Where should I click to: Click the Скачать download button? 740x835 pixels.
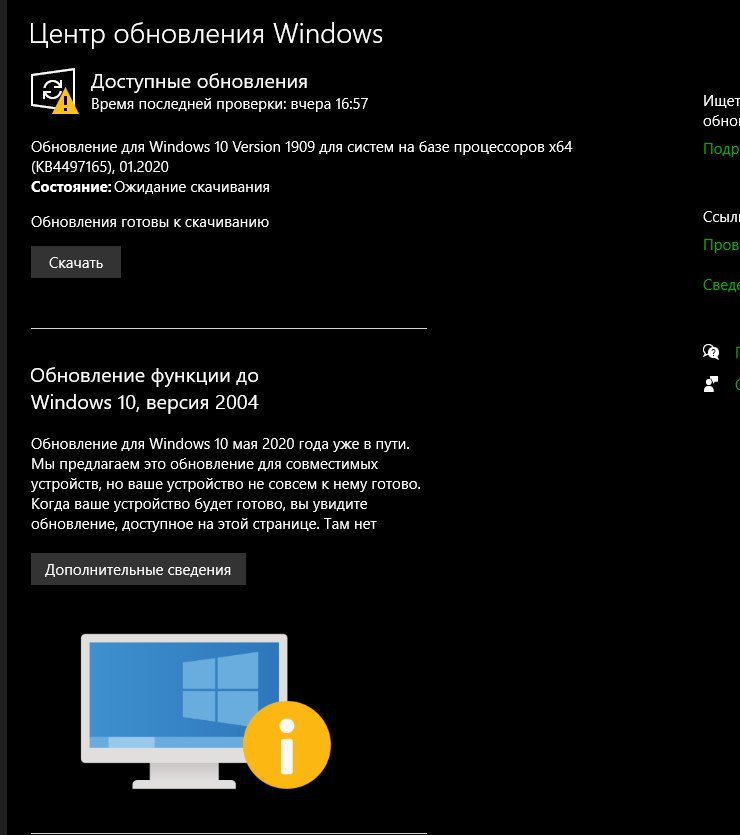76,262
